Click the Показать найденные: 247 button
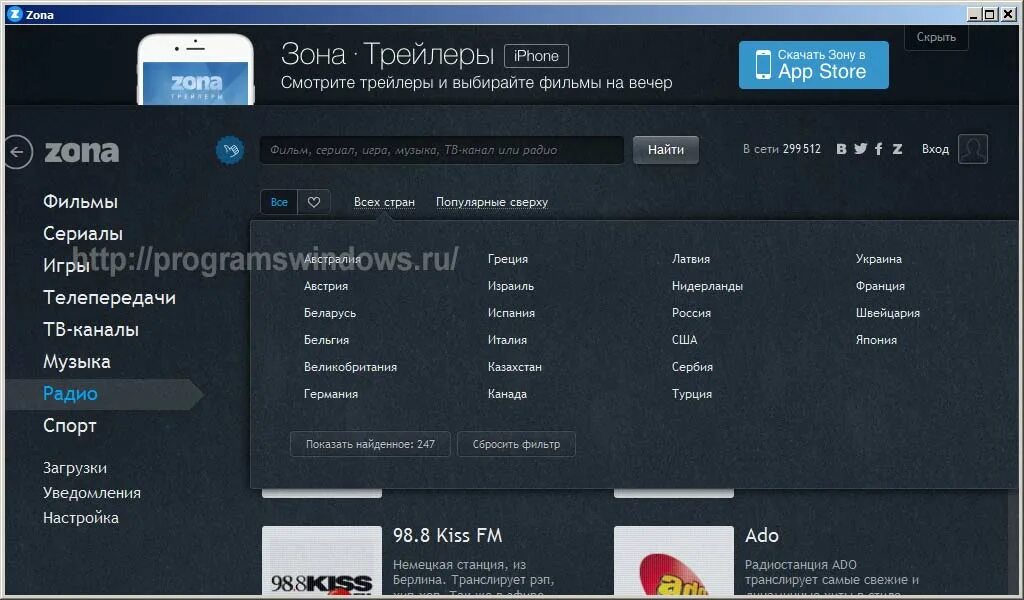 370,444
